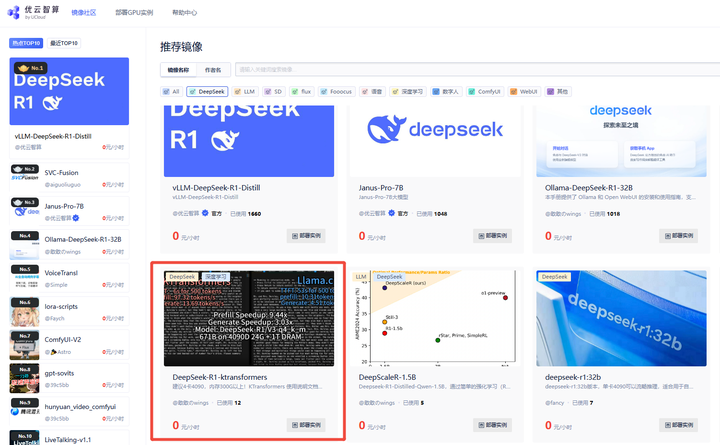Filter by the SD tag

[x=274, y=91]
